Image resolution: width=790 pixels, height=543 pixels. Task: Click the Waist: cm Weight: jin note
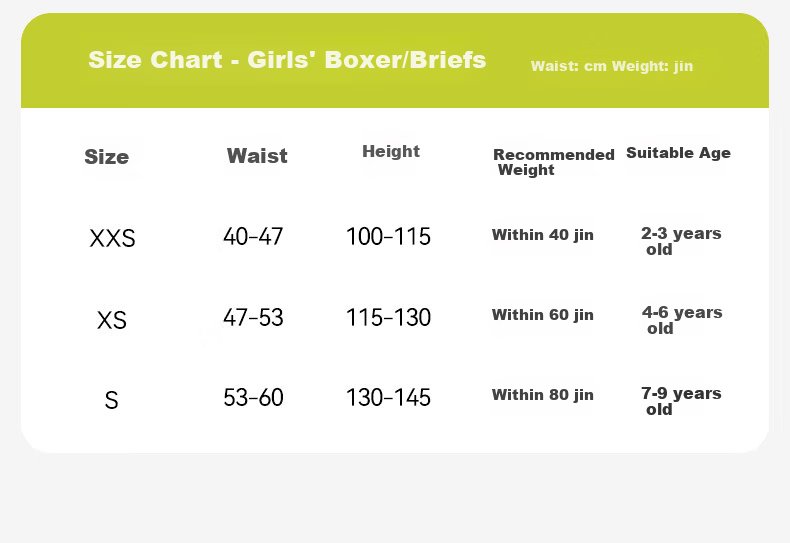pyautogui.click(x=612, y=66)
